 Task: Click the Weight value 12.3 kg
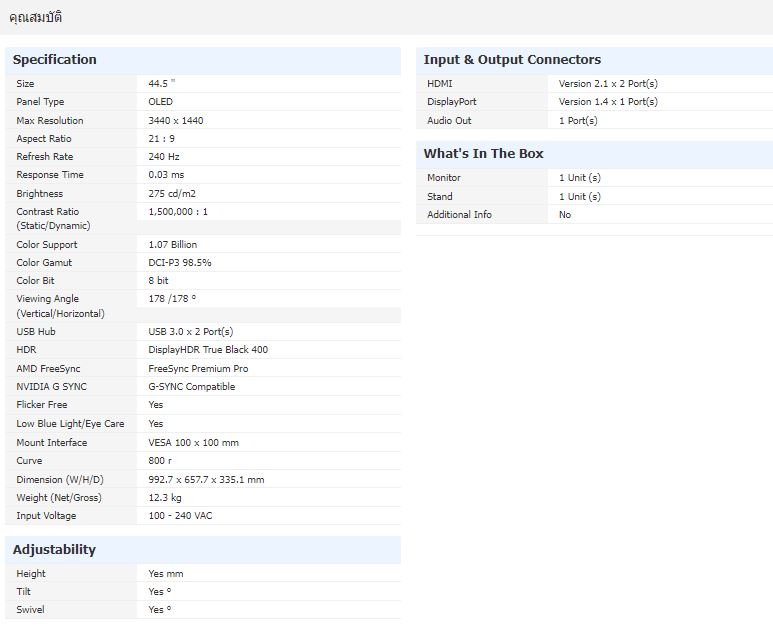click(165, 498)
